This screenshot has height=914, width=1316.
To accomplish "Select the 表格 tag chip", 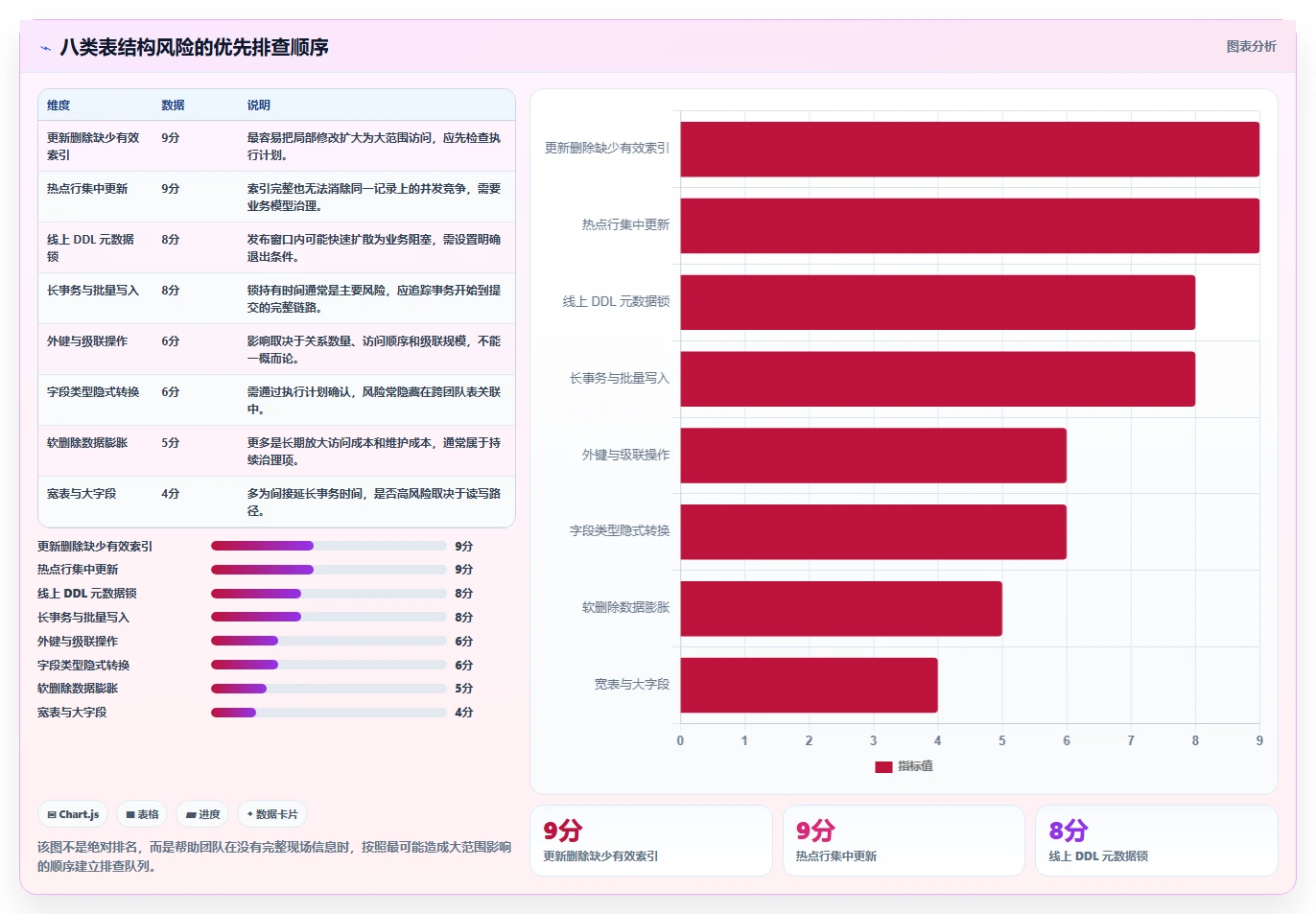I will click(143, 814).
